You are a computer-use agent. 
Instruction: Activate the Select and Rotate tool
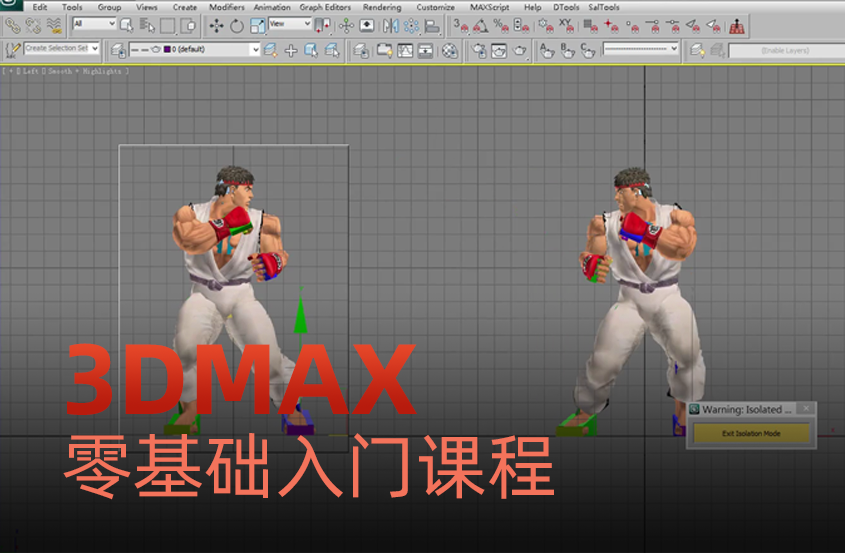coord(237,25)
